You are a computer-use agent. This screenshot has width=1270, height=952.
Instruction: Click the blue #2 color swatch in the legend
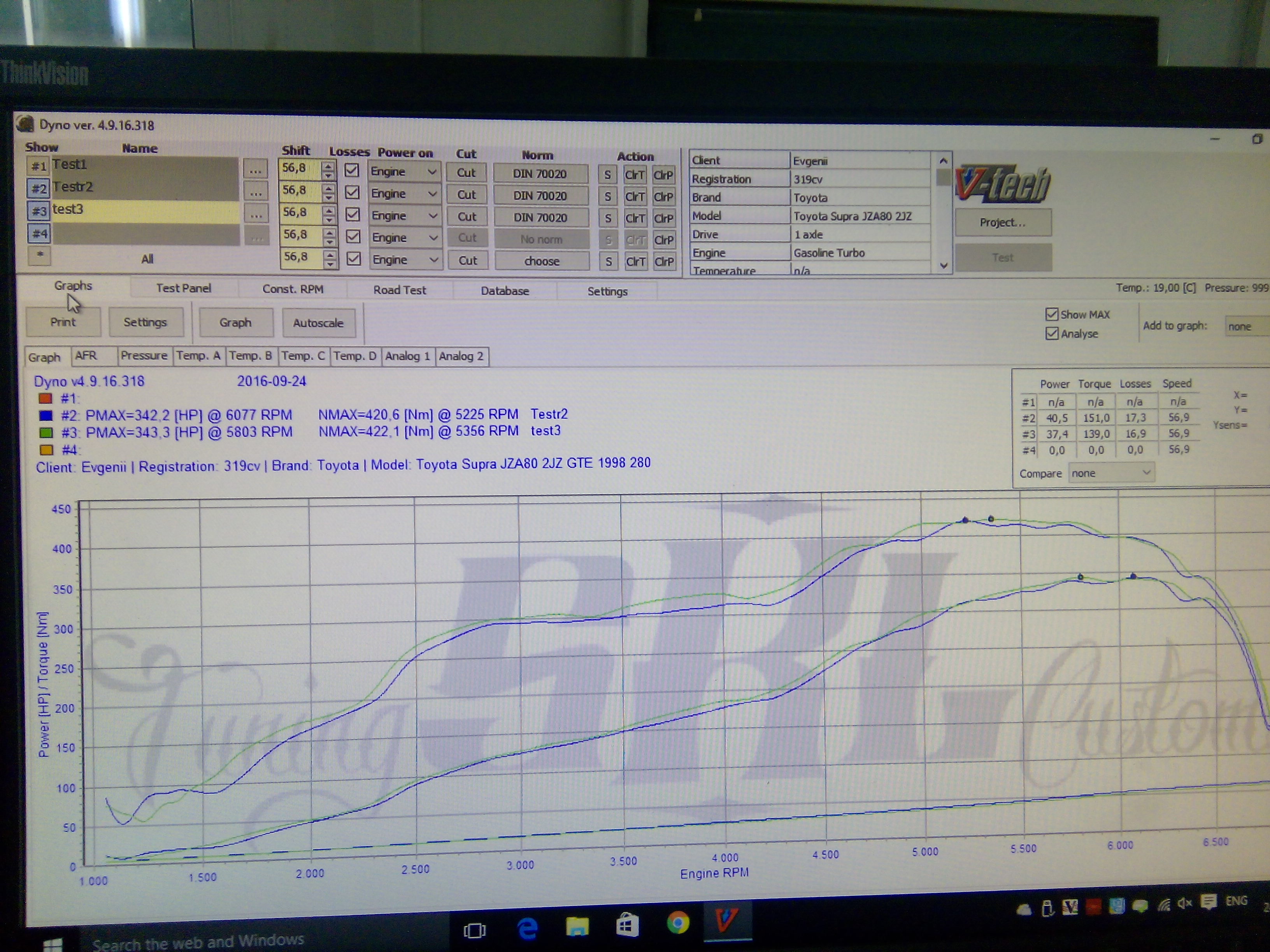pyautogui.click(x=46, y=415)
